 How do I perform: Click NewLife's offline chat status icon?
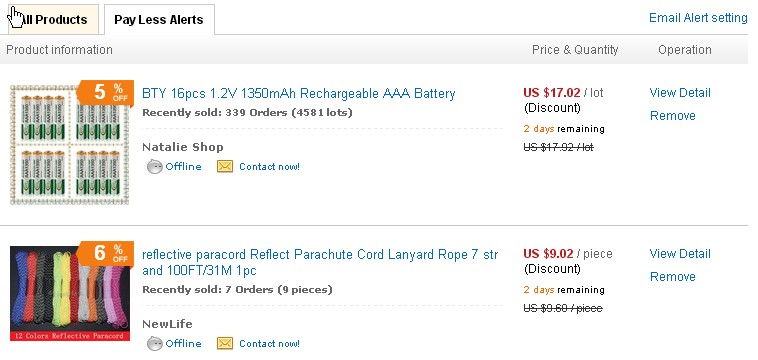[x=154, y=344]
